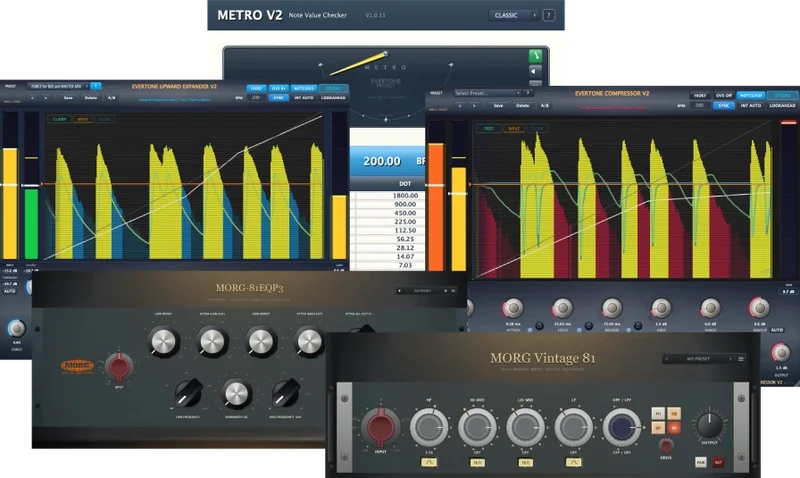Viewport: 800px width, 478px height.
Task: Click the BPM field in Upward Expander
Action: click(x=256, y=97)
